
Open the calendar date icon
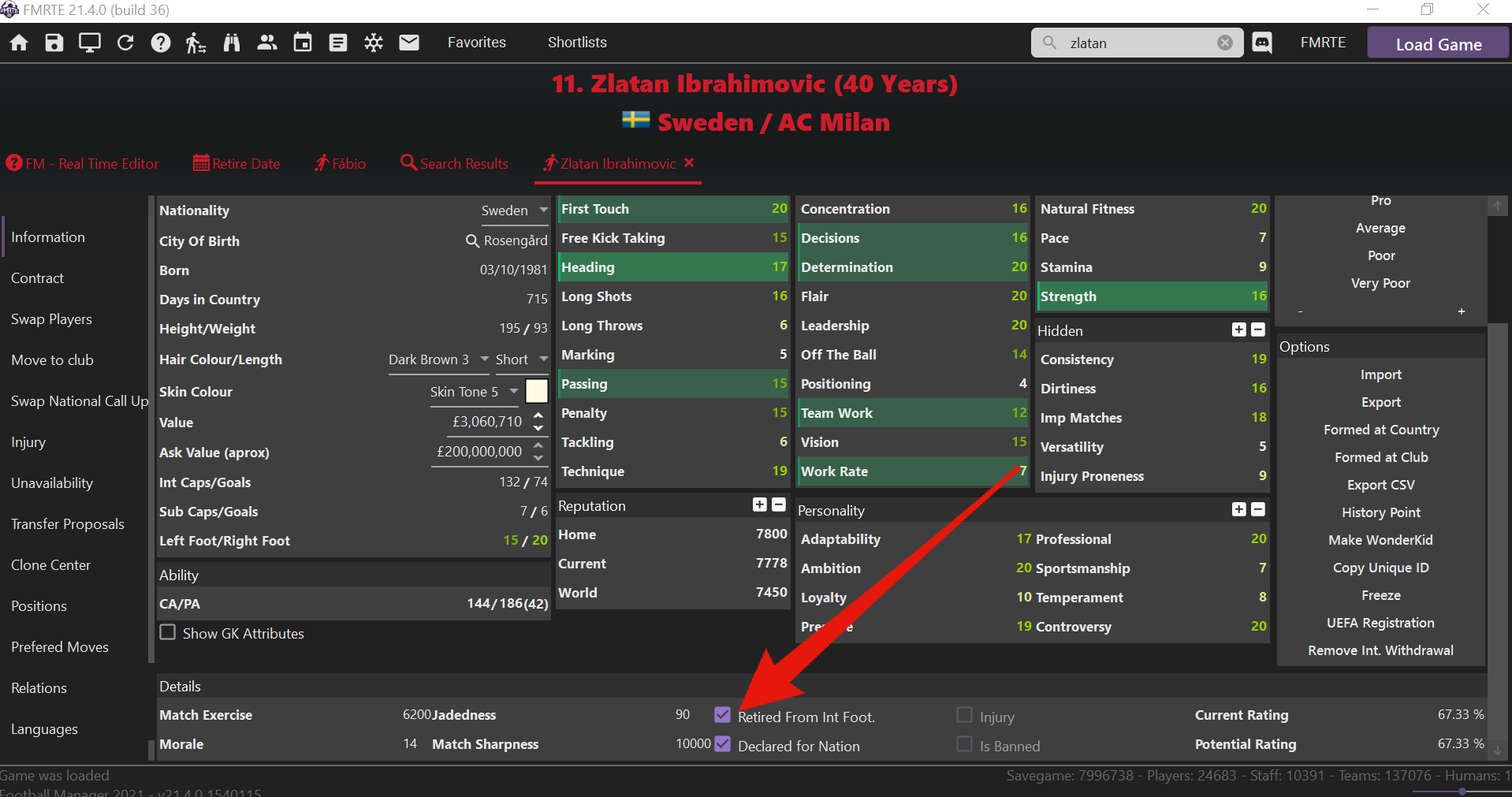click(x=303, y=43)
